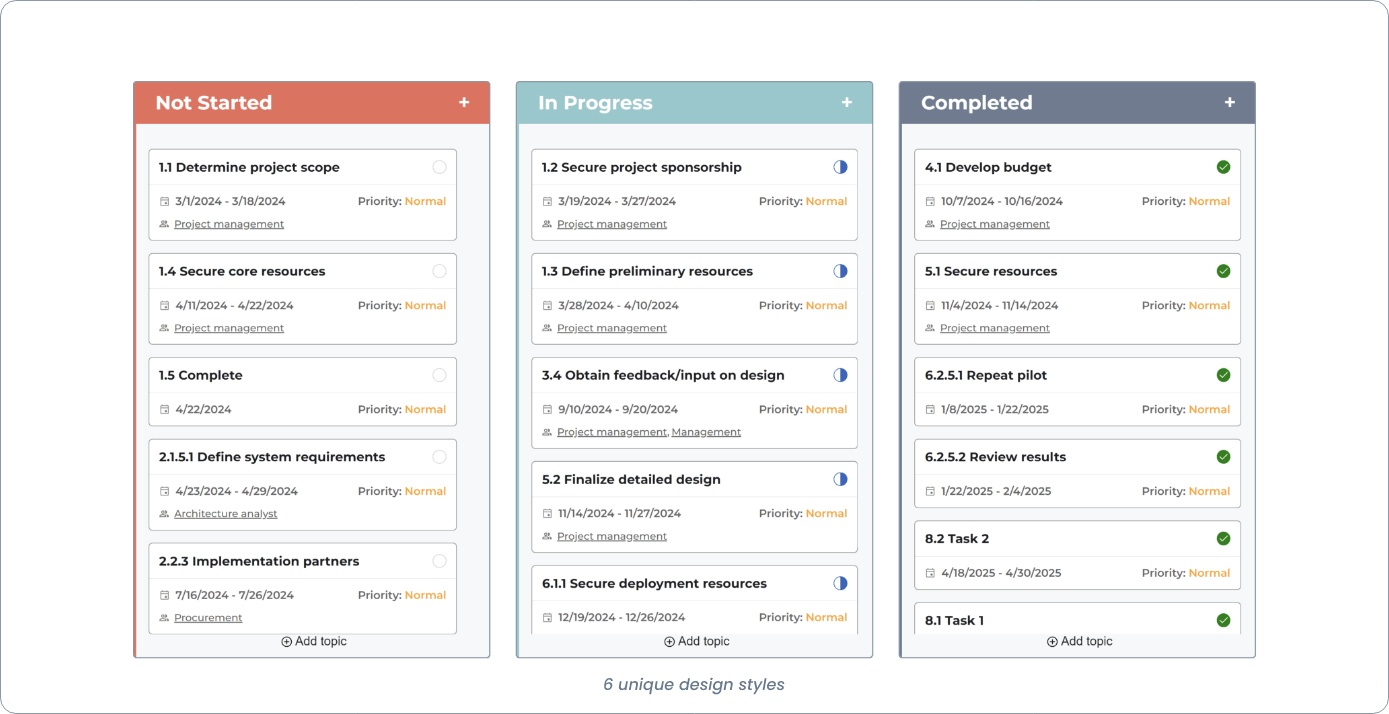
Task: Toggle status circle on 1.5 Complete
Action: [x=439, y=375]
